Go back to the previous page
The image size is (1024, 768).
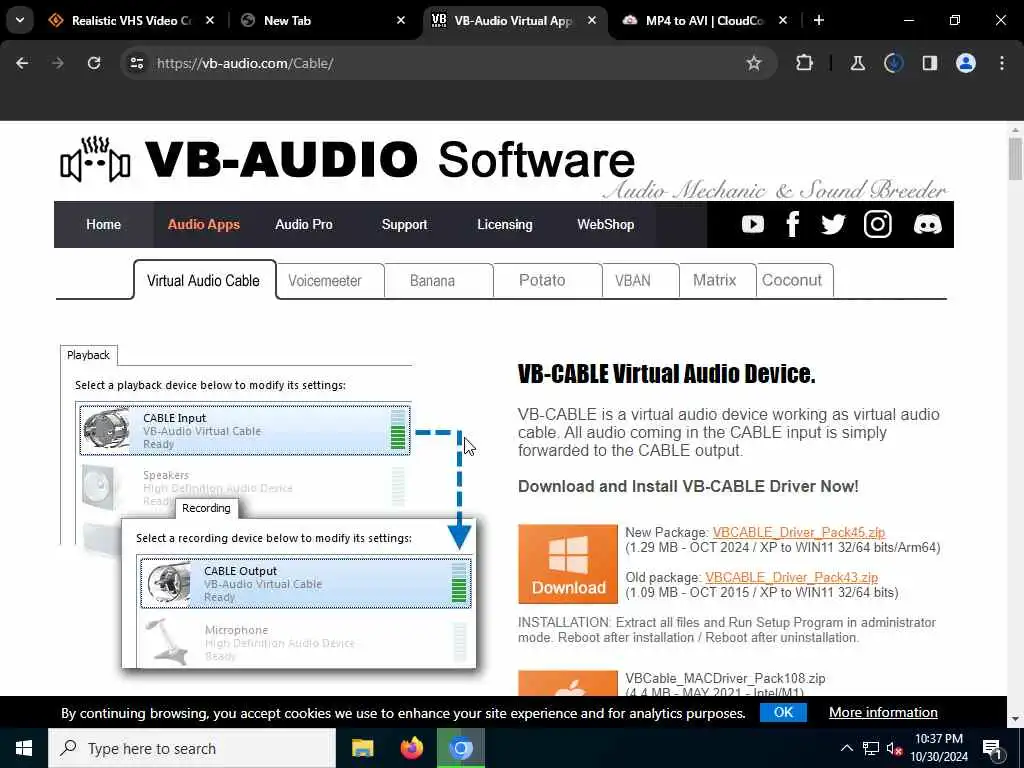(22, 63)
